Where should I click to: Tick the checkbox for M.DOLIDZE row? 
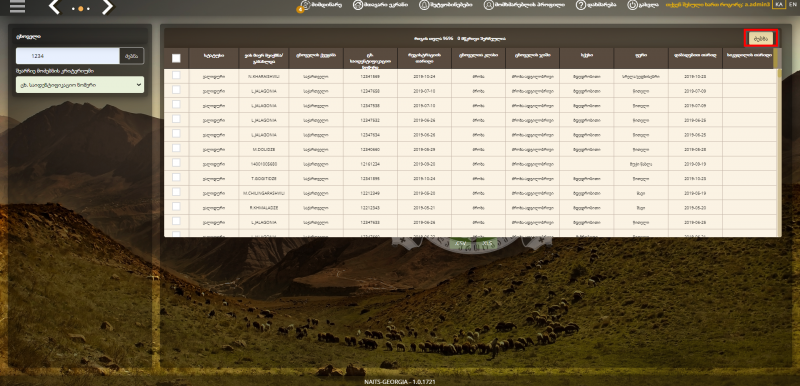point(176,148)
